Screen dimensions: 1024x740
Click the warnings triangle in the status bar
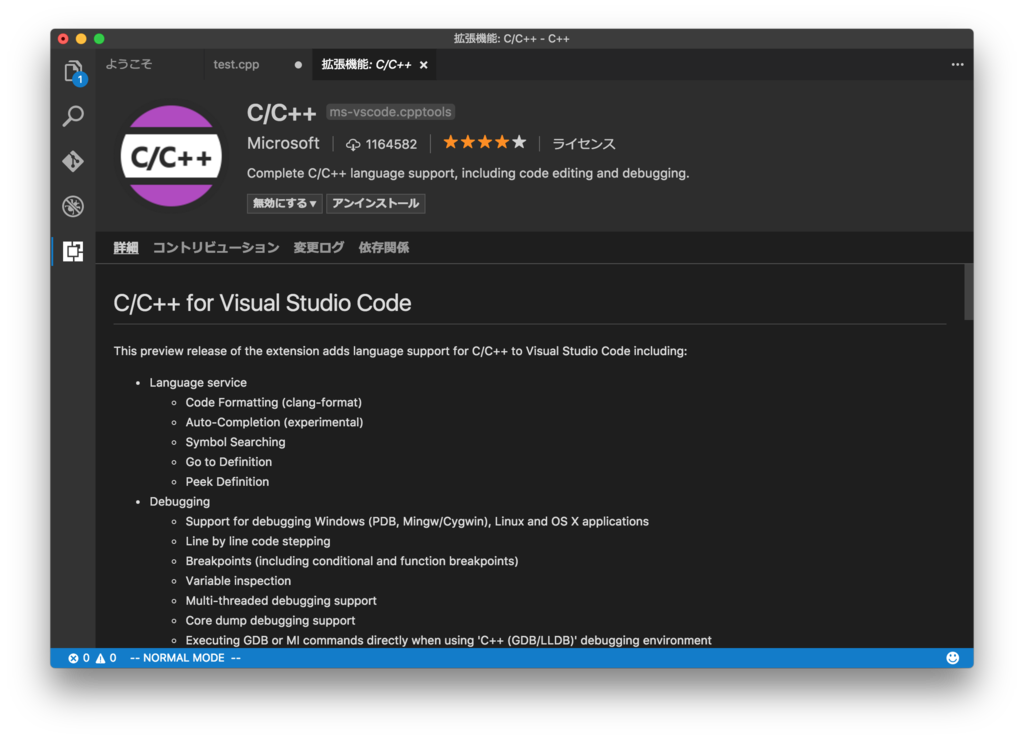coord(101,658)
